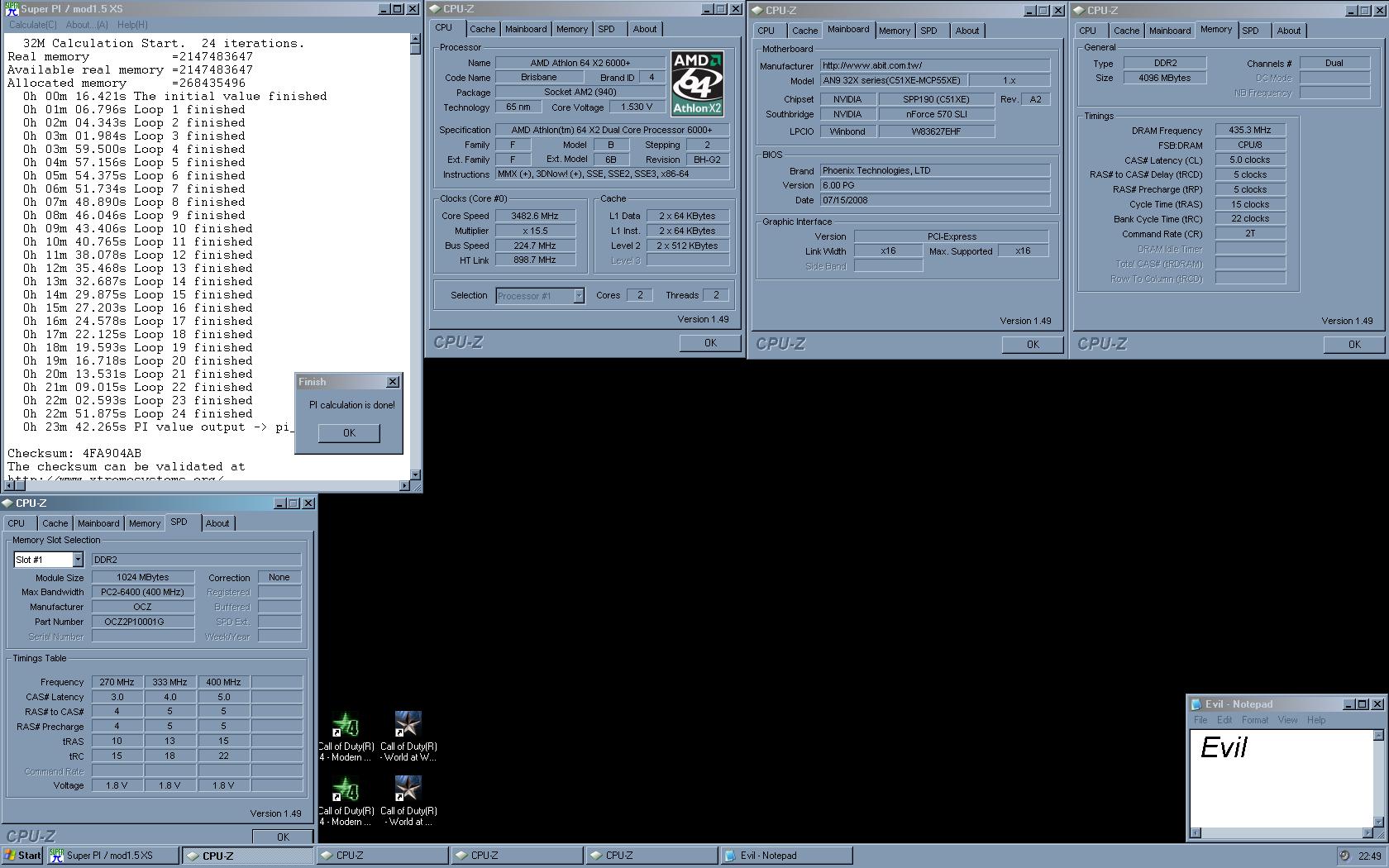The width and height of the screenshot is (1389, 868).
Task: Switch to Mainboard tab in the SPD CPU-Z window
Action: (x=98, y=523)
